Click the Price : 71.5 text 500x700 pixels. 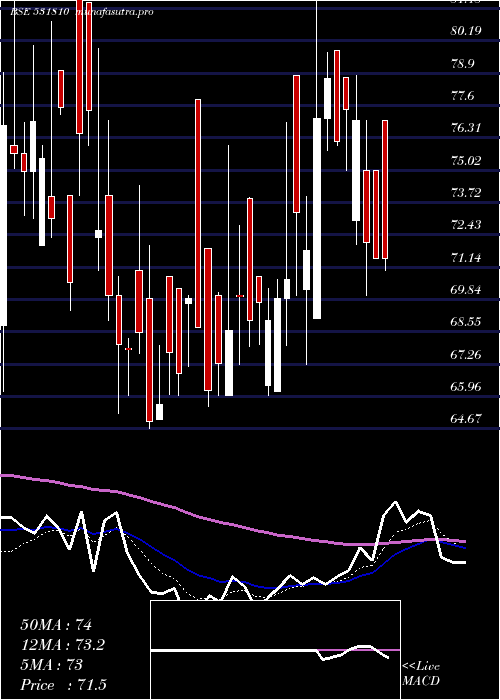coord(63,684)
